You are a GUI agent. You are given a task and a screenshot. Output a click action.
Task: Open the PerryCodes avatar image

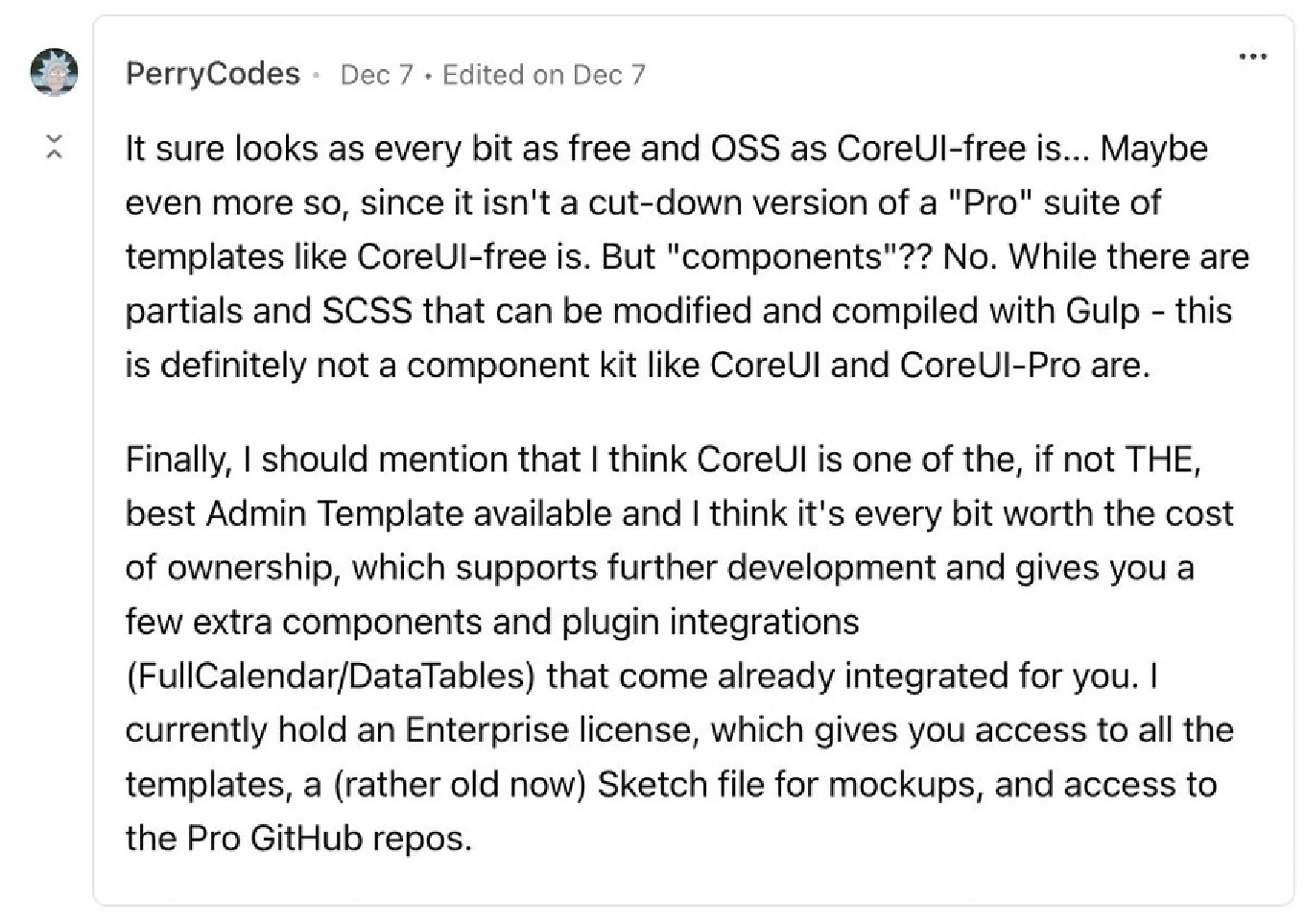(x=54, y=72)
